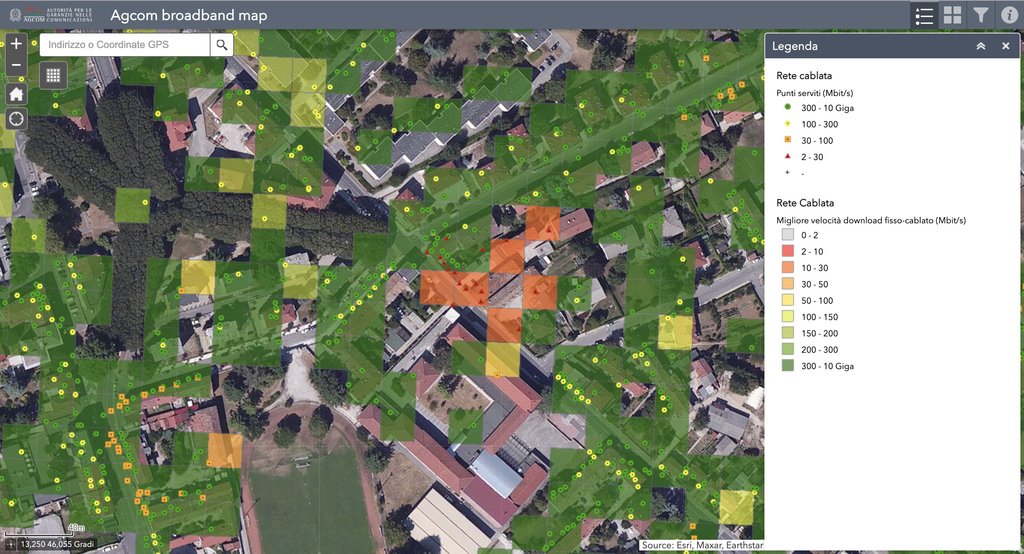The width and height of the screenshot is (1024, 554).
Task: Click the Esri, Maxar source attribution
Action: click(700, 545)
